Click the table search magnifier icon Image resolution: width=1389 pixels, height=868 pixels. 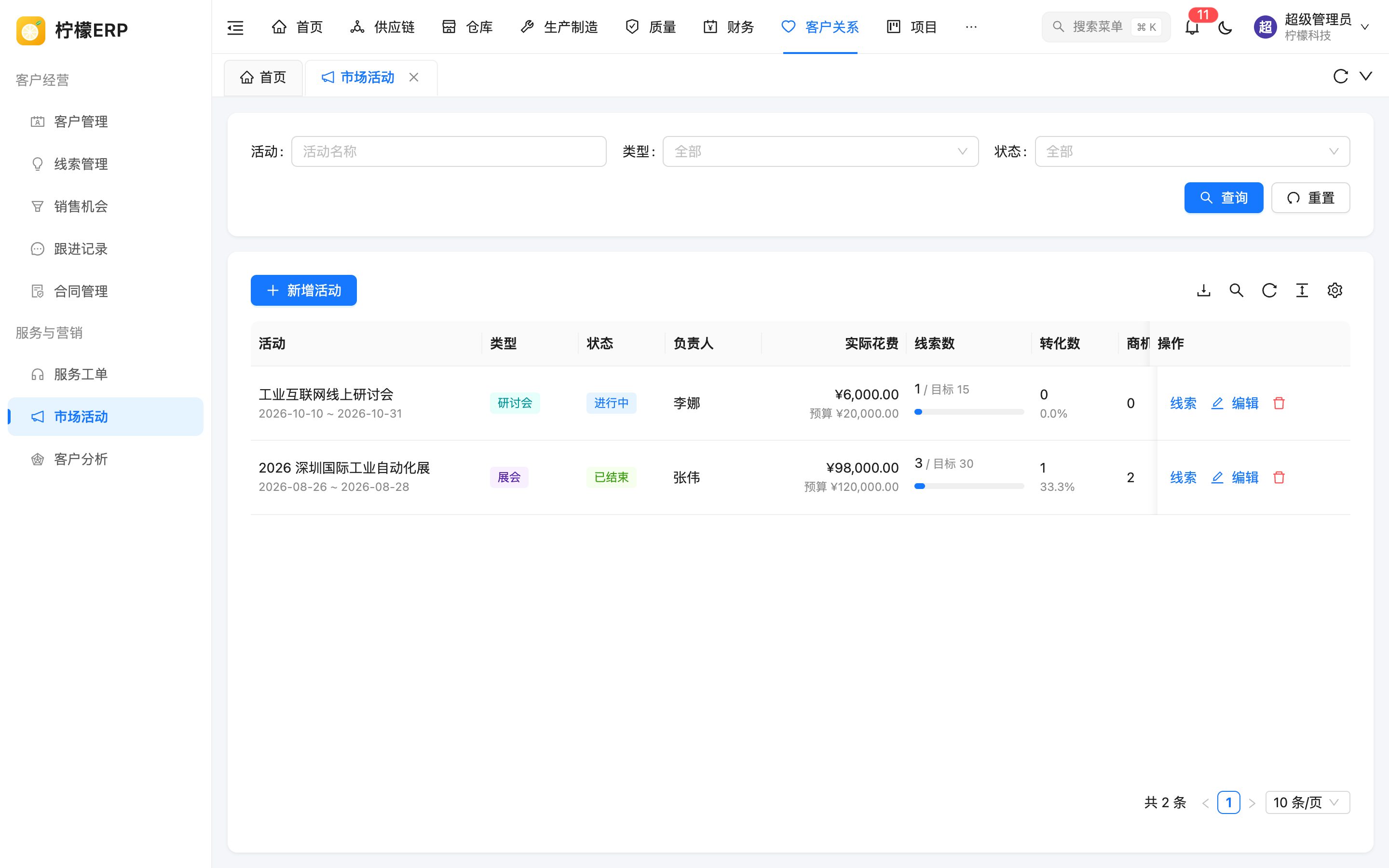(x=1236, y=290)
